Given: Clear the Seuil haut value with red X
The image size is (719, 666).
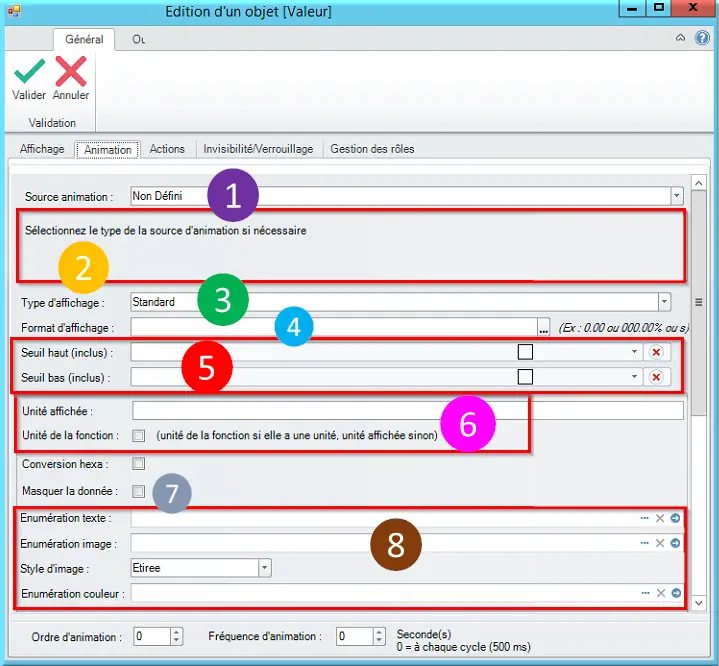Looking at the screenshot, I should [656, 352].
